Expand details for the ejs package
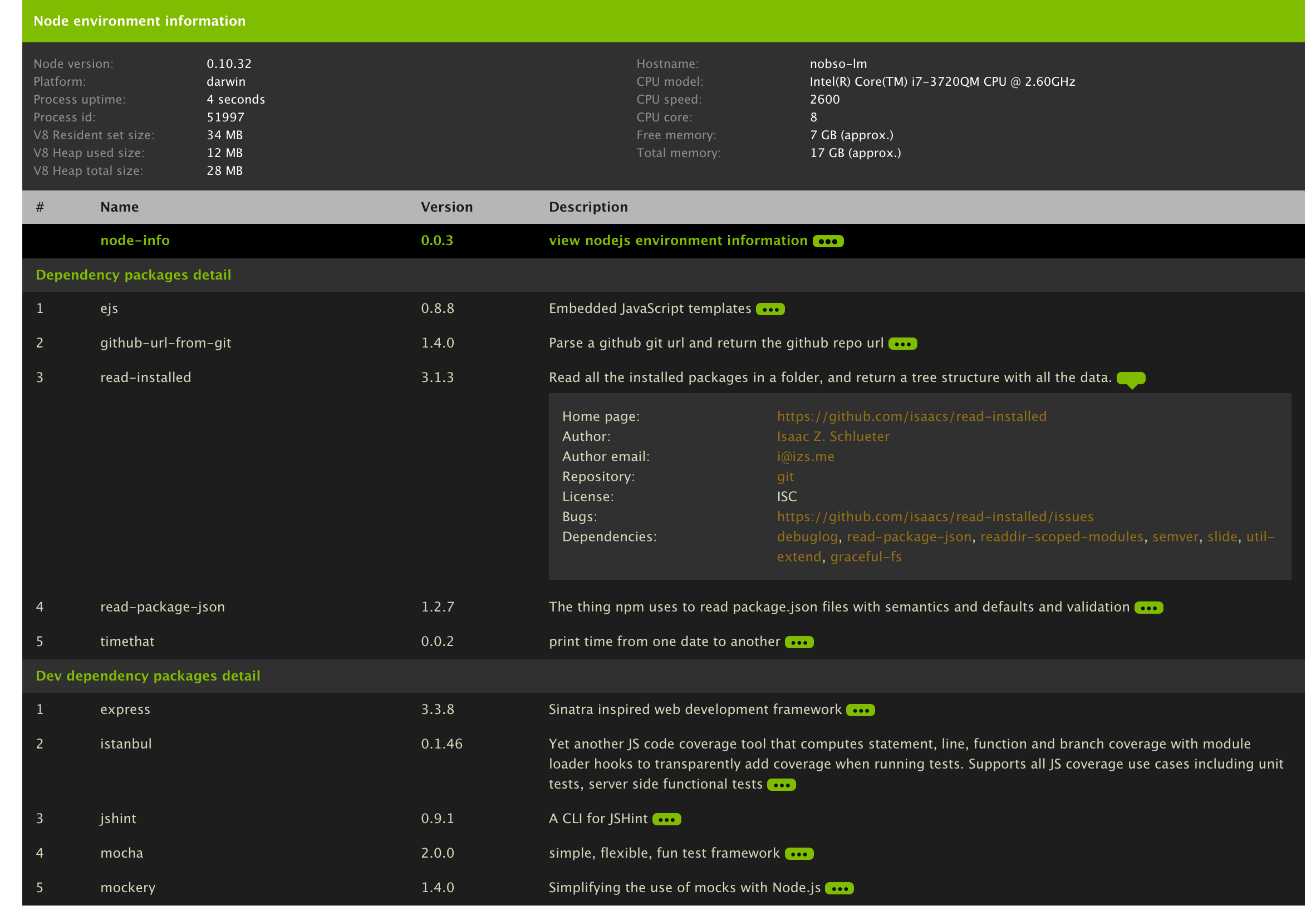 tap(770, 309)
